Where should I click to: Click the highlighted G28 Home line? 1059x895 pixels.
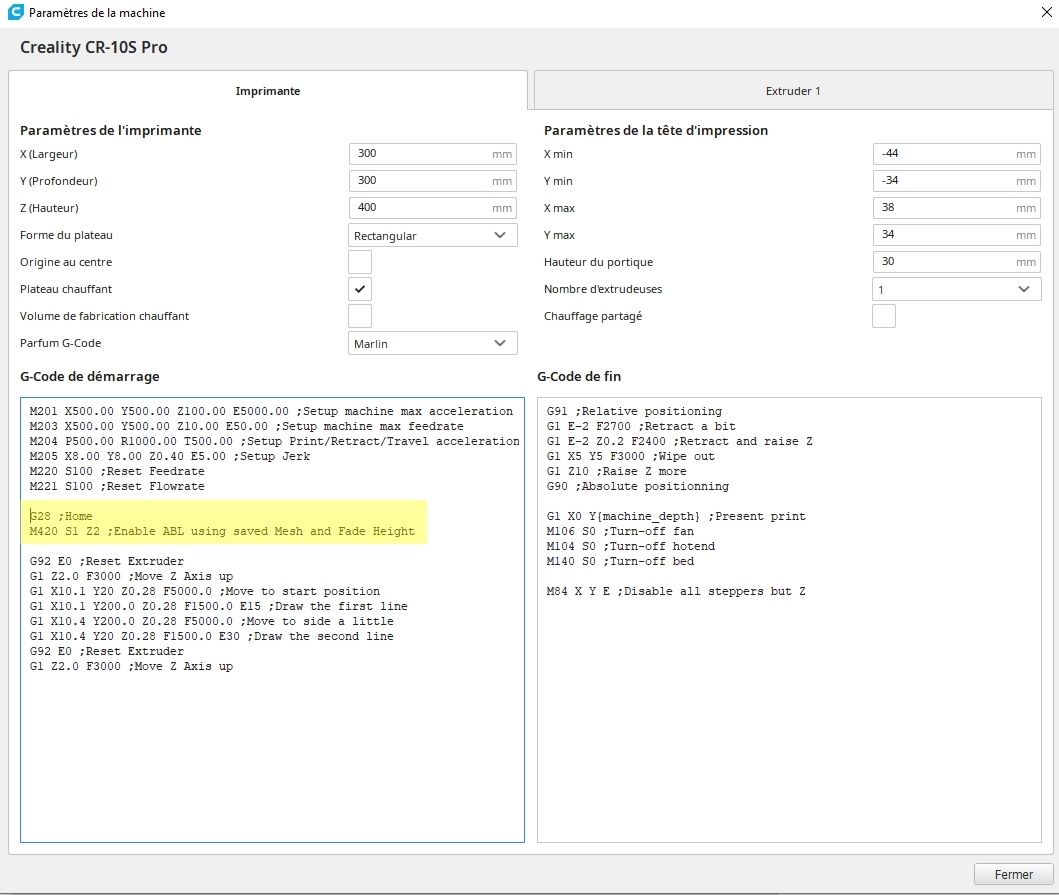tap(61, 516)
